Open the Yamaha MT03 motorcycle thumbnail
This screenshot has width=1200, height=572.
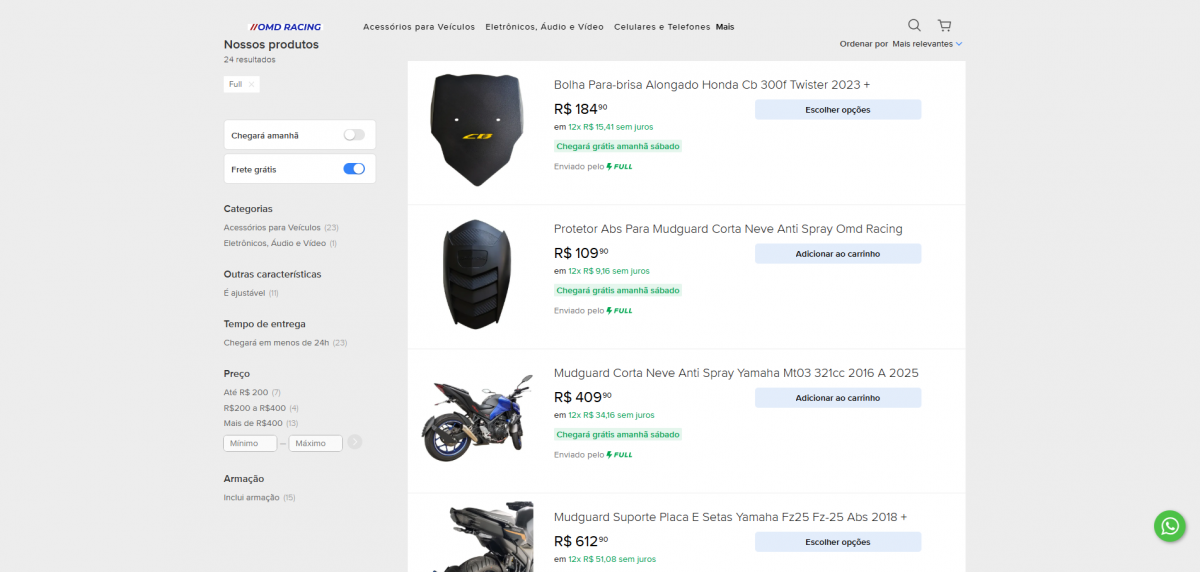pos(478,418)
